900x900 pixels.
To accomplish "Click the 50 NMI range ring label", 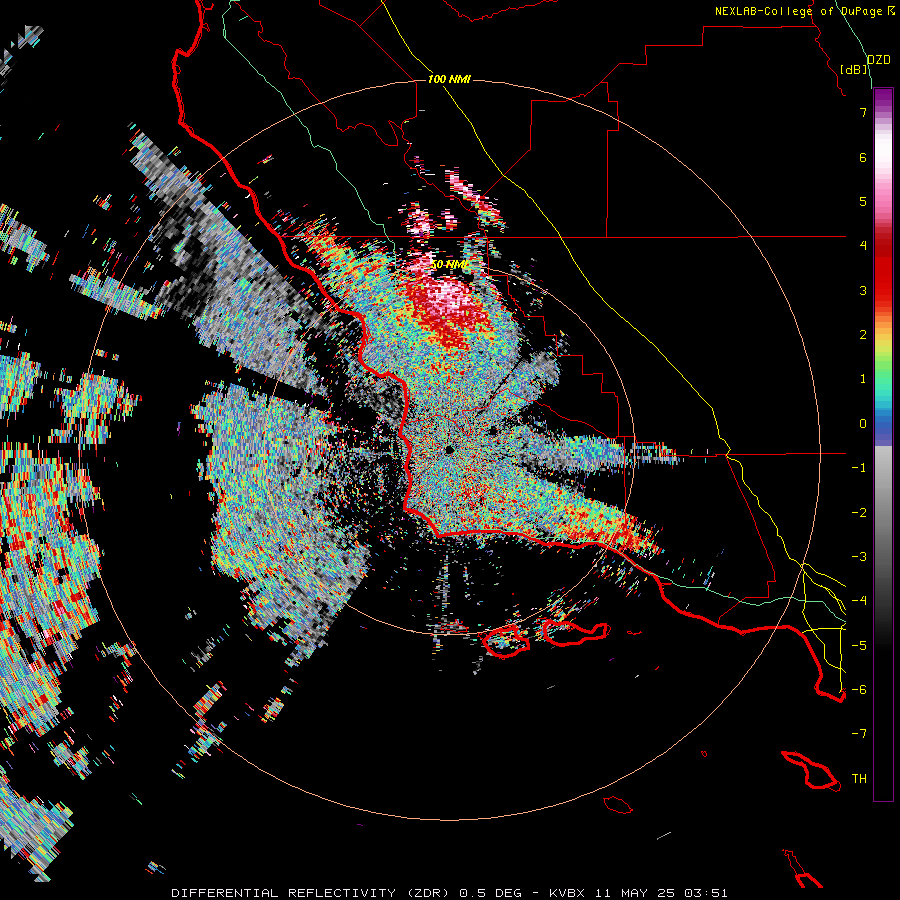I will click(449, 264).
